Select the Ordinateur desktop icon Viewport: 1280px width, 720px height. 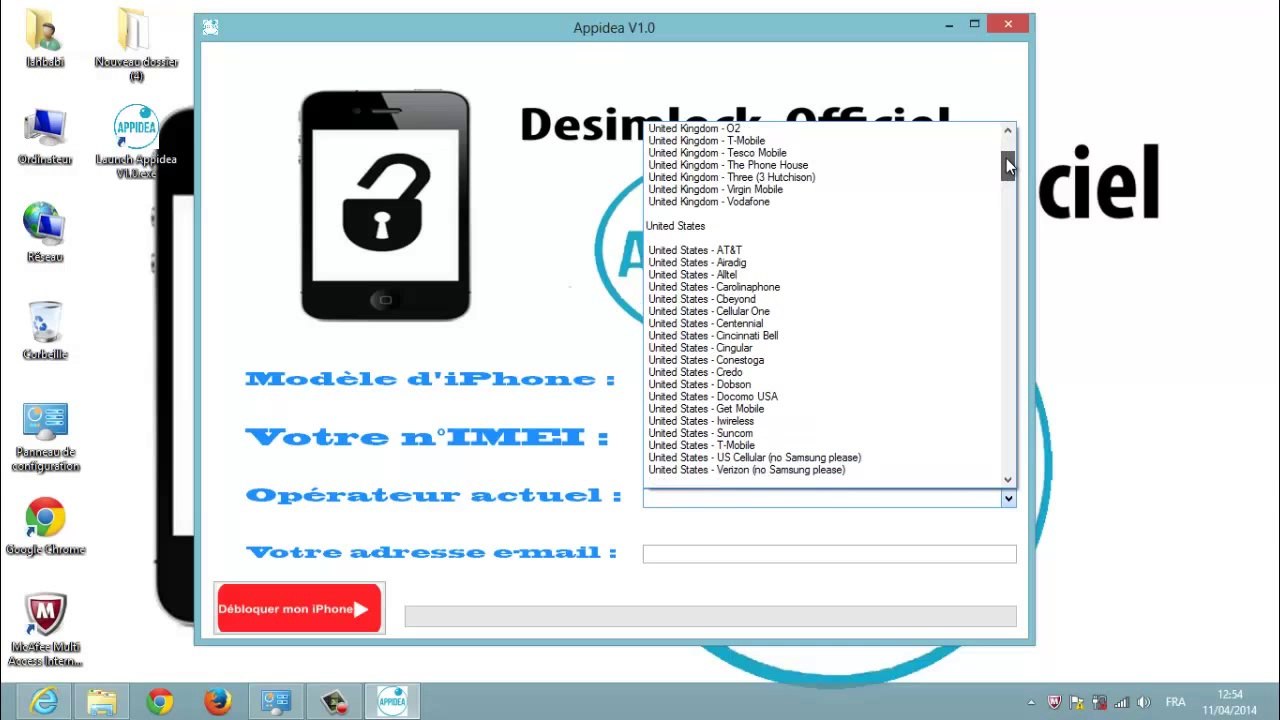click(45, 136)
